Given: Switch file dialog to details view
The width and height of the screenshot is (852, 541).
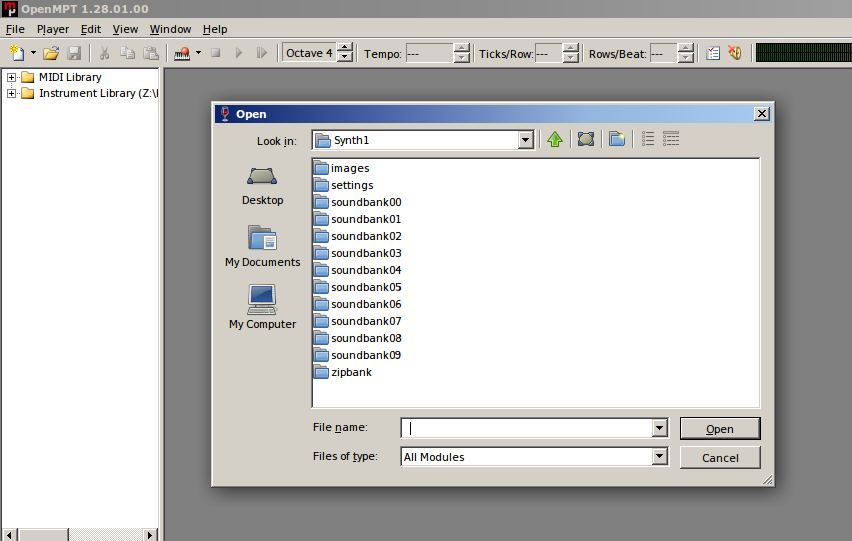Looking at the screenshot, I should (671, 140).
